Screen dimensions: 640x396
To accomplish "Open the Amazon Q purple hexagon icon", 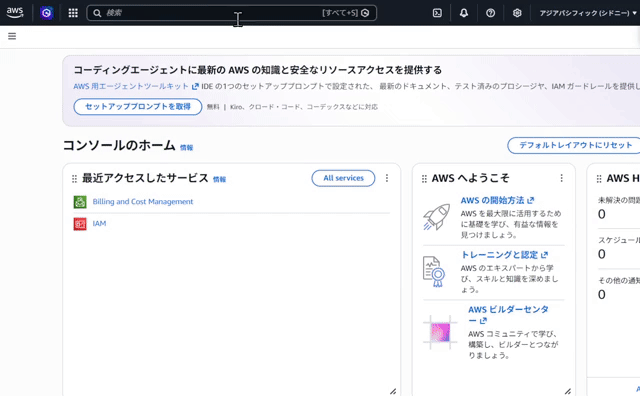I will 47,13.
